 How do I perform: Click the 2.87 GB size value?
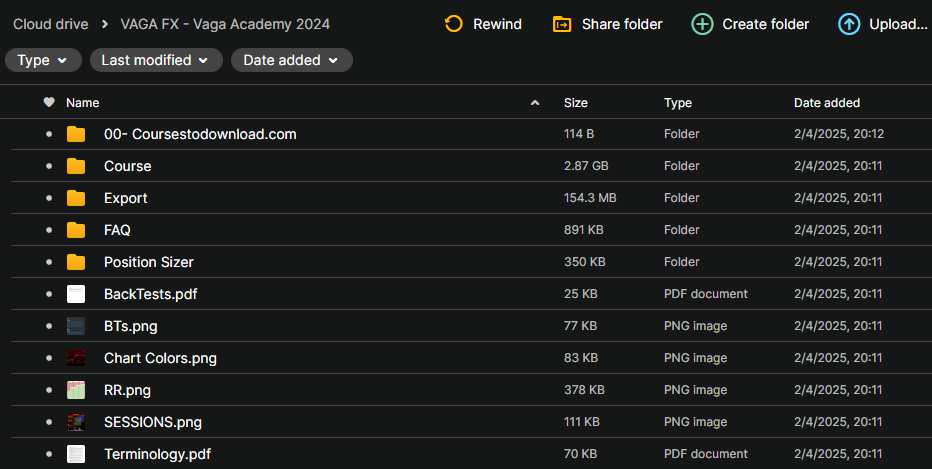click(586, 166)
